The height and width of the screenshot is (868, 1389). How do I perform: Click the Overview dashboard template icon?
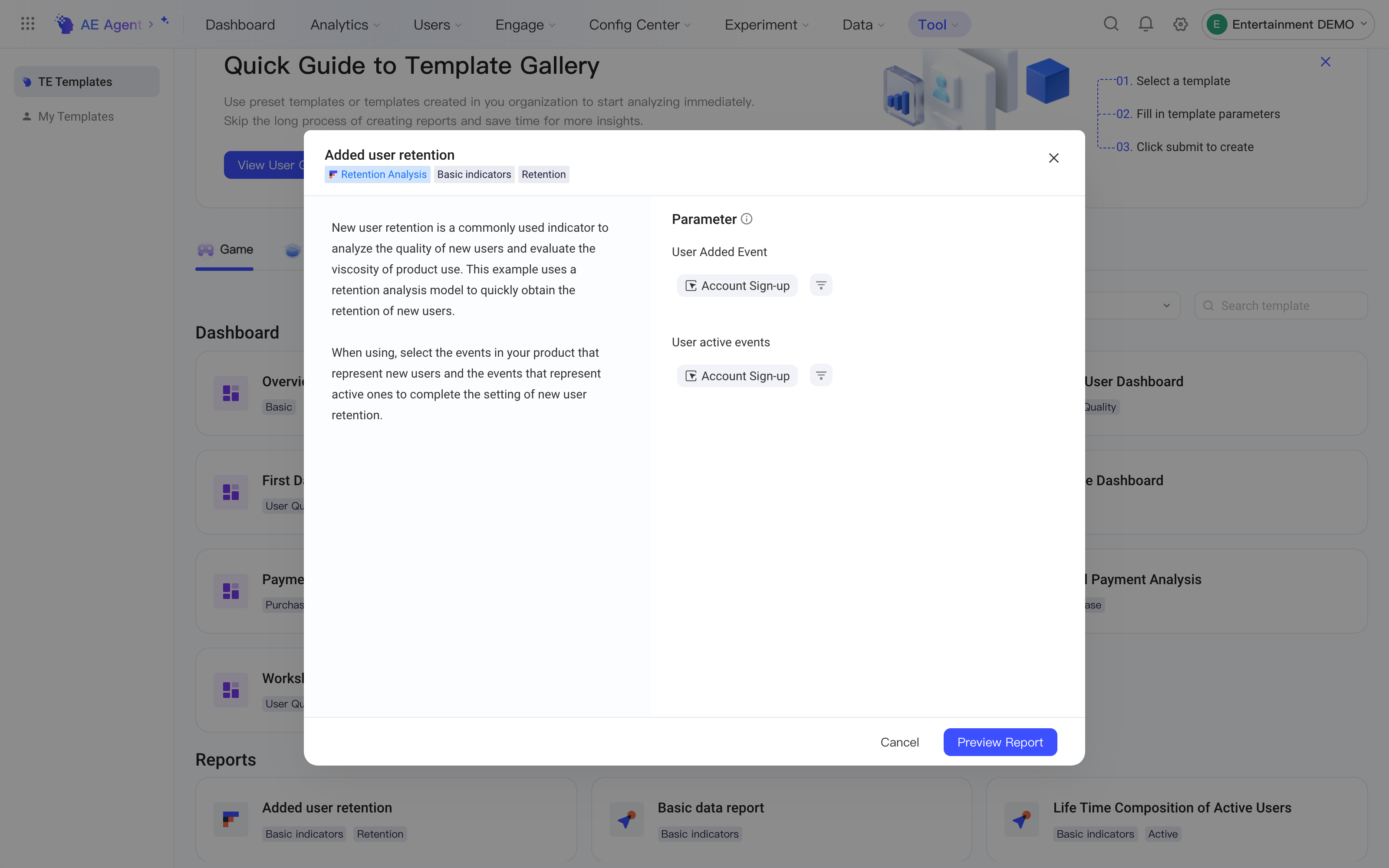[231, 393]
